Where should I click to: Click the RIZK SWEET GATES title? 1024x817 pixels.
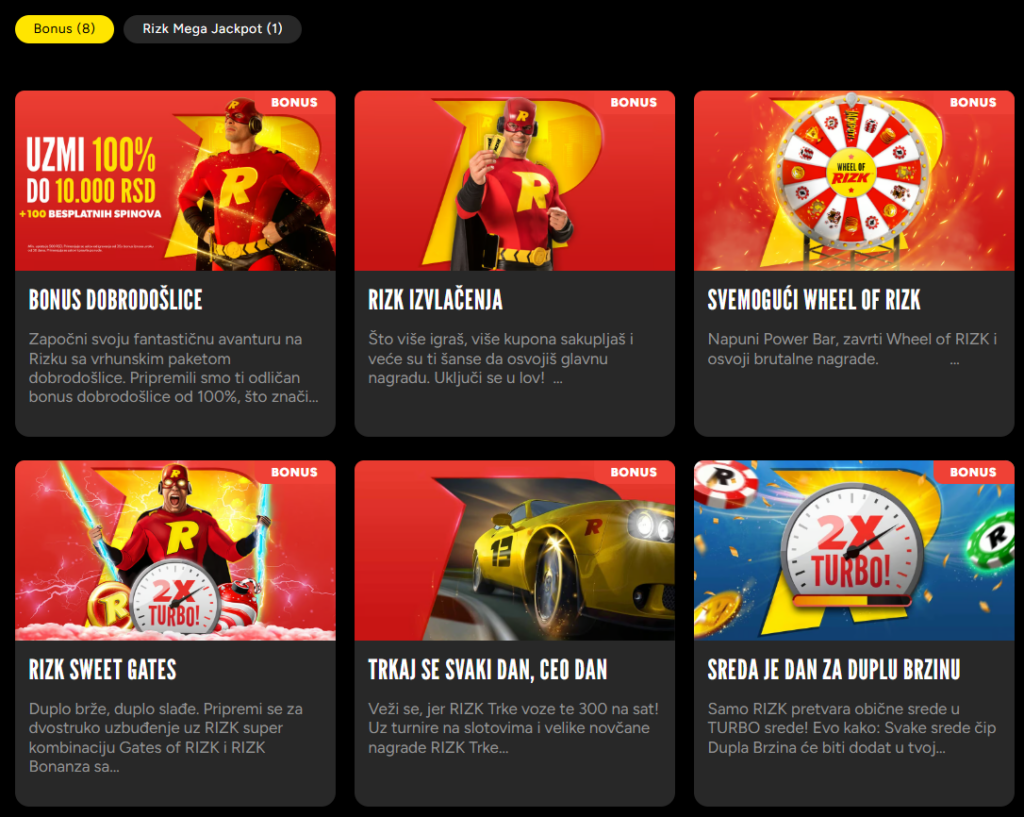tap(103, 669)
